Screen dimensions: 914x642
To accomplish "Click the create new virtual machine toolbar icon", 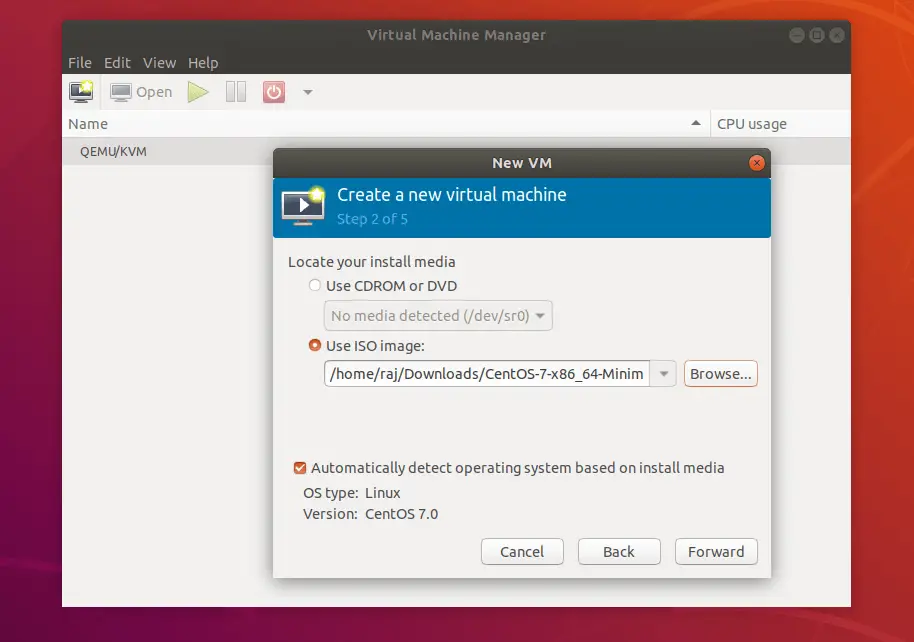I will [x=81, y=92].
